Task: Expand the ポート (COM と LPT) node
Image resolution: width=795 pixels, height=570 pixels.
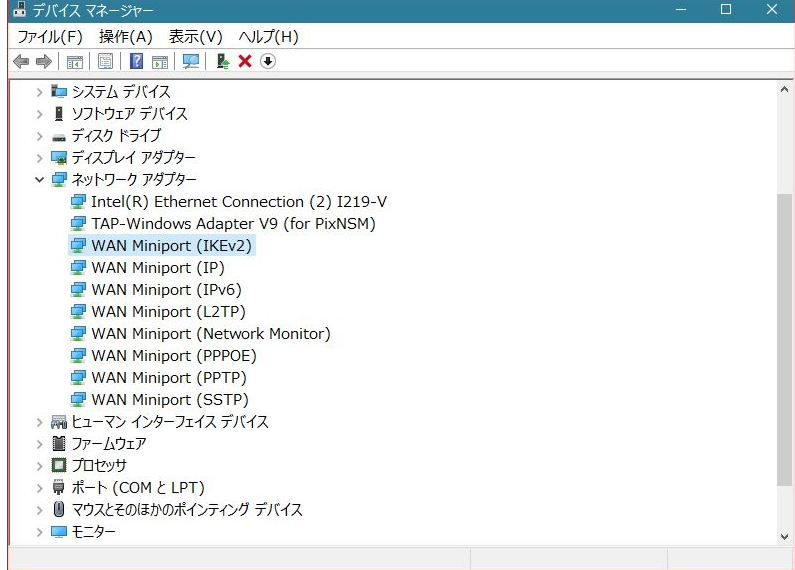Action: [40, 488]
